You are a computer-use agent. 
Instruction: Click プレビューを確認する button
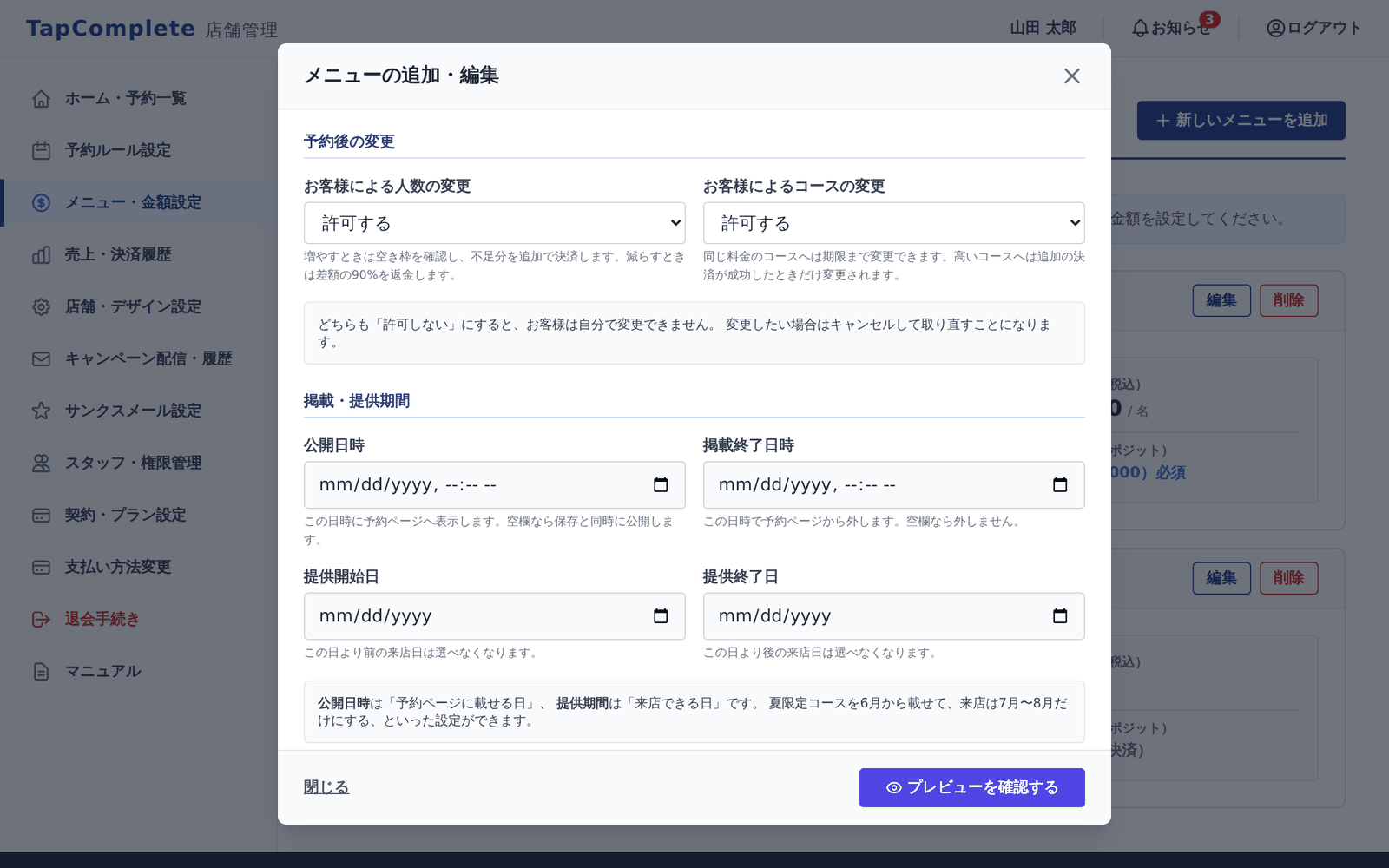(x=972, y=787)
